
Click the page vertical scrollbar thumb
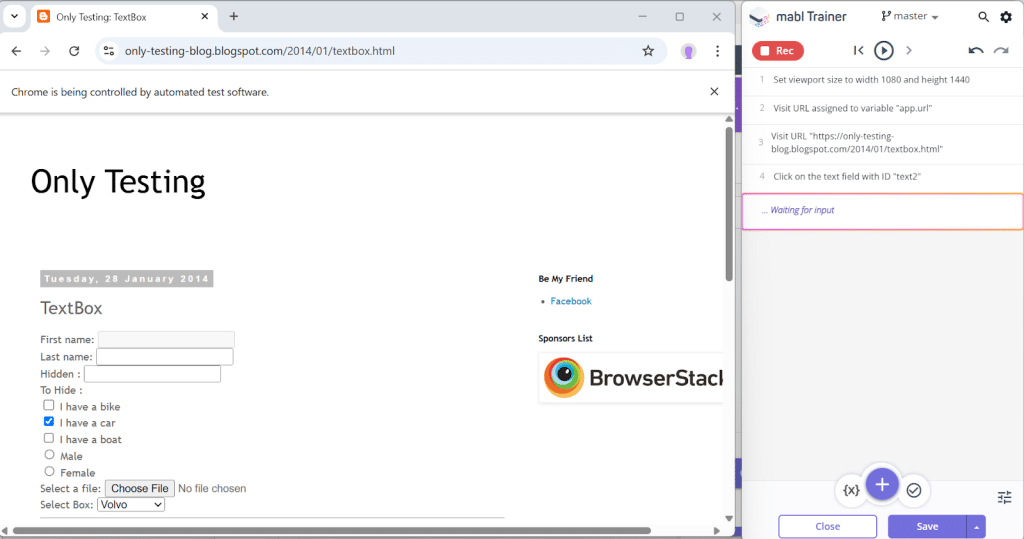[x=729, y=204]
